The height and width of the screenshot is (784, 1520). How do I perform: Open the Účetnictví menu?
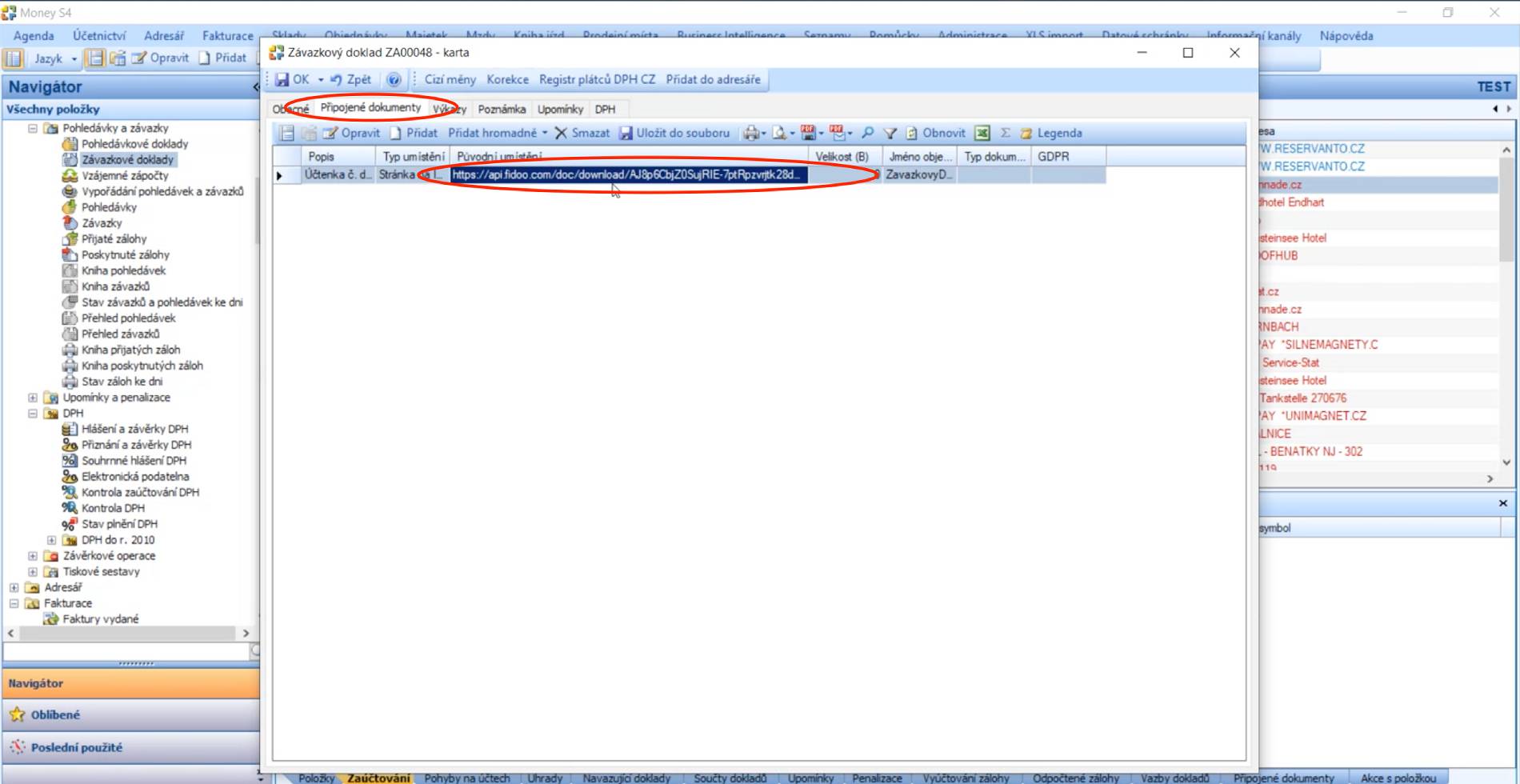pyautogui.click(x=99, y=36)
